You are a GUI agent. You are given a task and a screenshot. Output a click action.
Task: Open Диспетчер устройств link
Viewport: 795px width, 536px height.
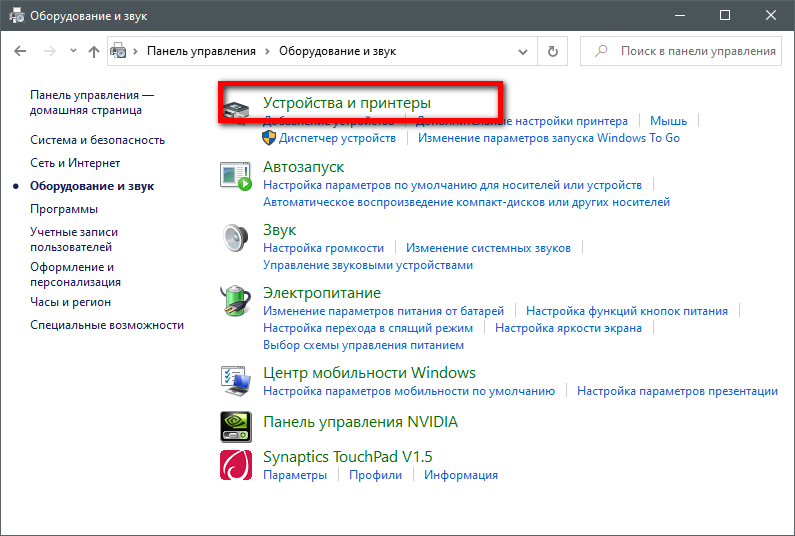coord(337,138)
